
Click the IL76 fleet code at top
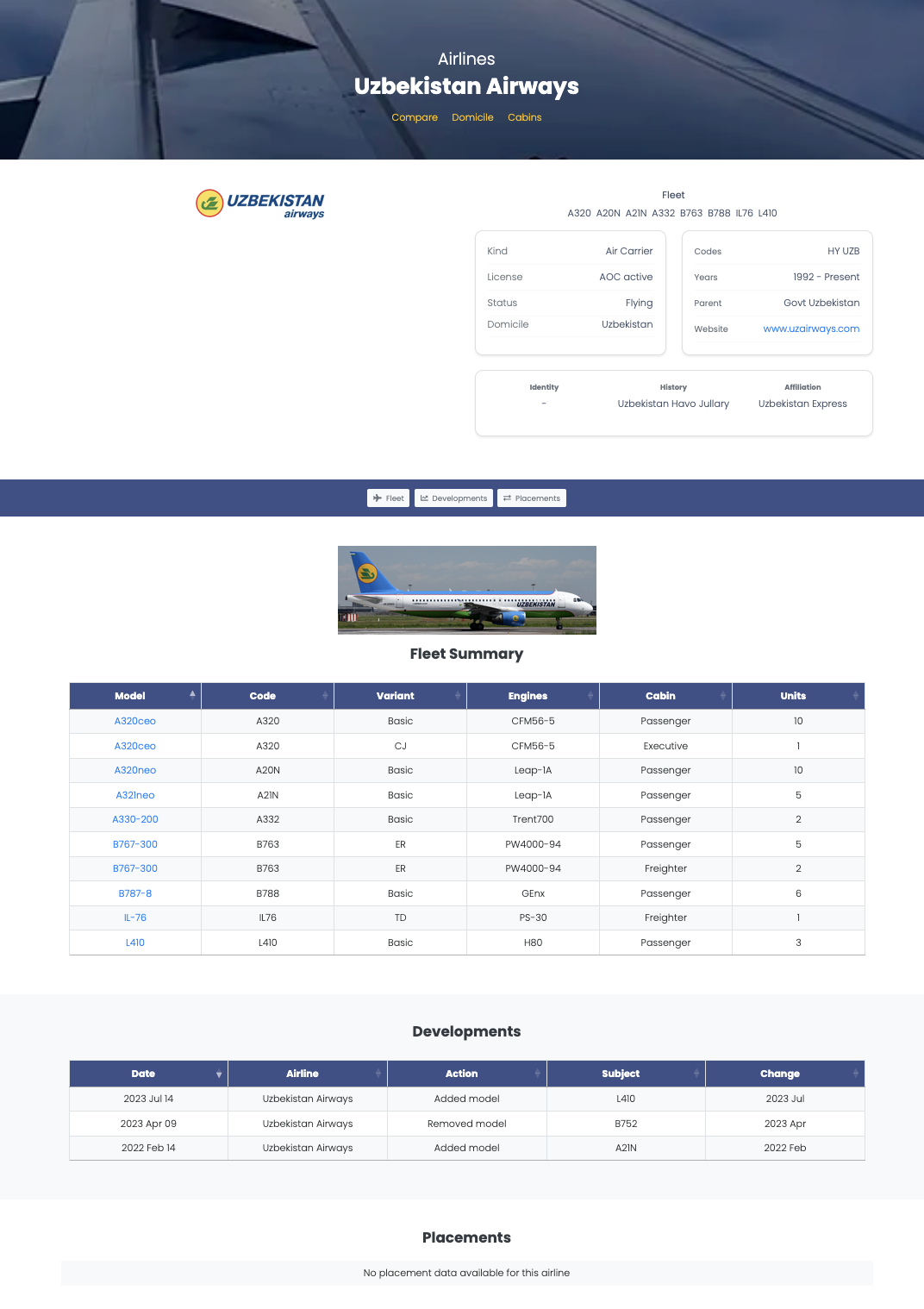[745, 213]
